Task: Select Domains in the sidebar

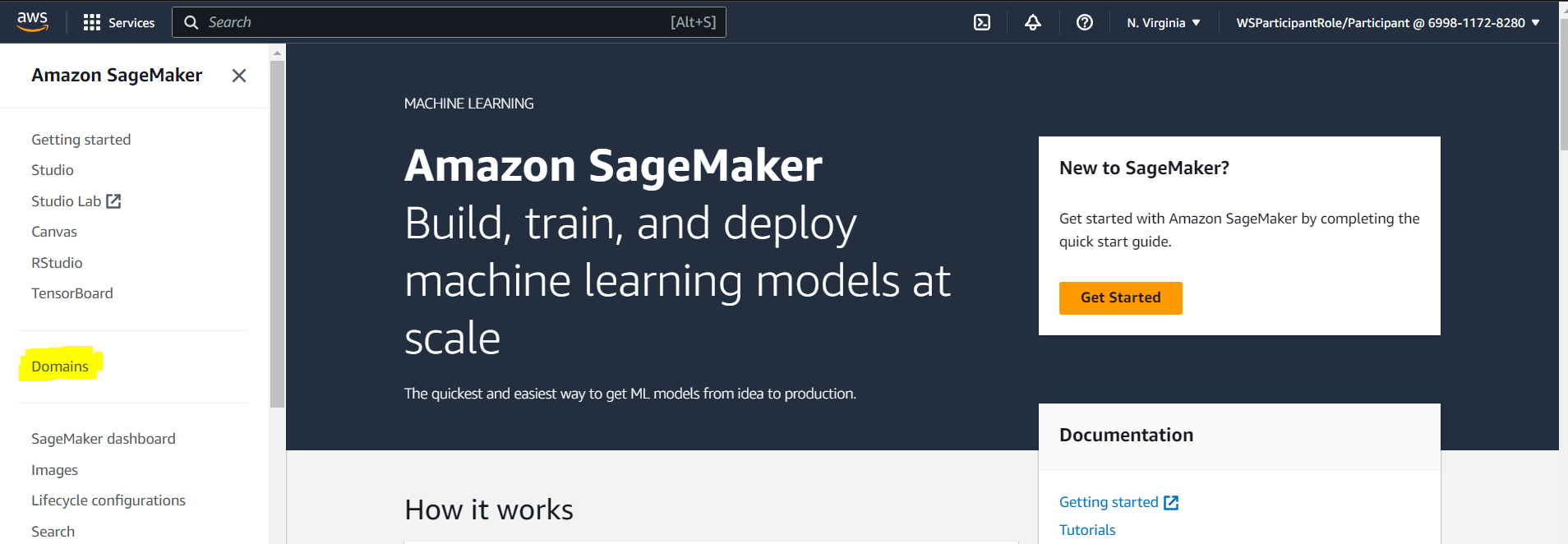Action: click(x=60, y=367)
